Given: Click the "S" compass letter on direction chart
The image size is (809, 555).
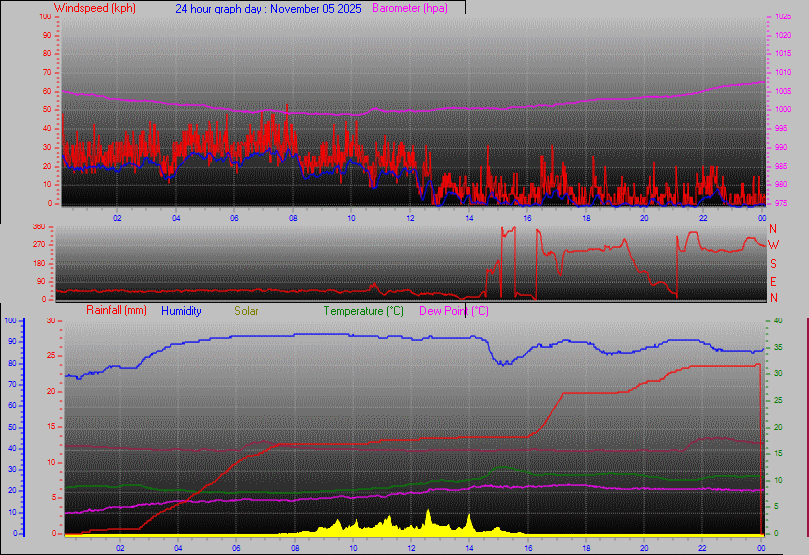Looking at the screenshot, I should pos(773,264).
